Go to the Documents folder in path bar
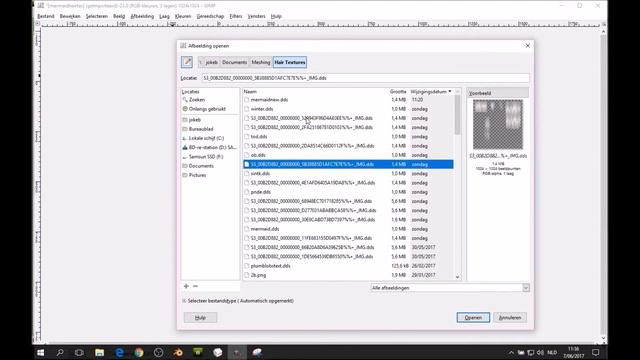 [x=234, y=62]
